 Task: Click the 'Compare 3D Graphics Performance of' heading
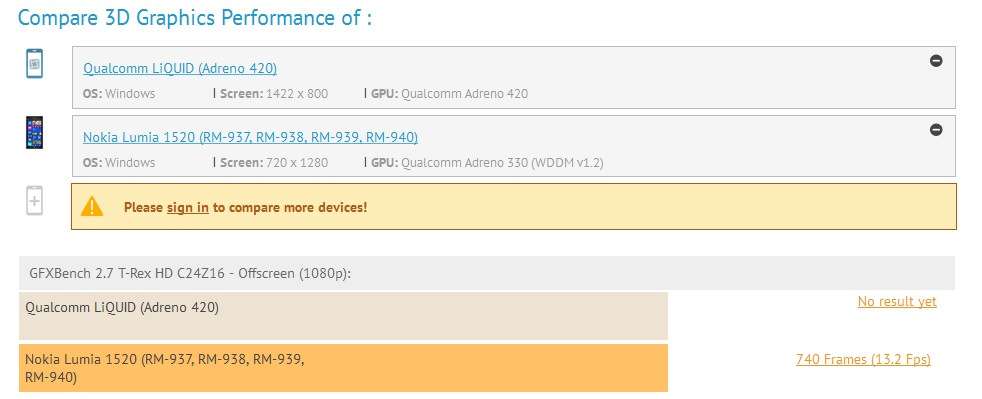click(x=195, y=18)
